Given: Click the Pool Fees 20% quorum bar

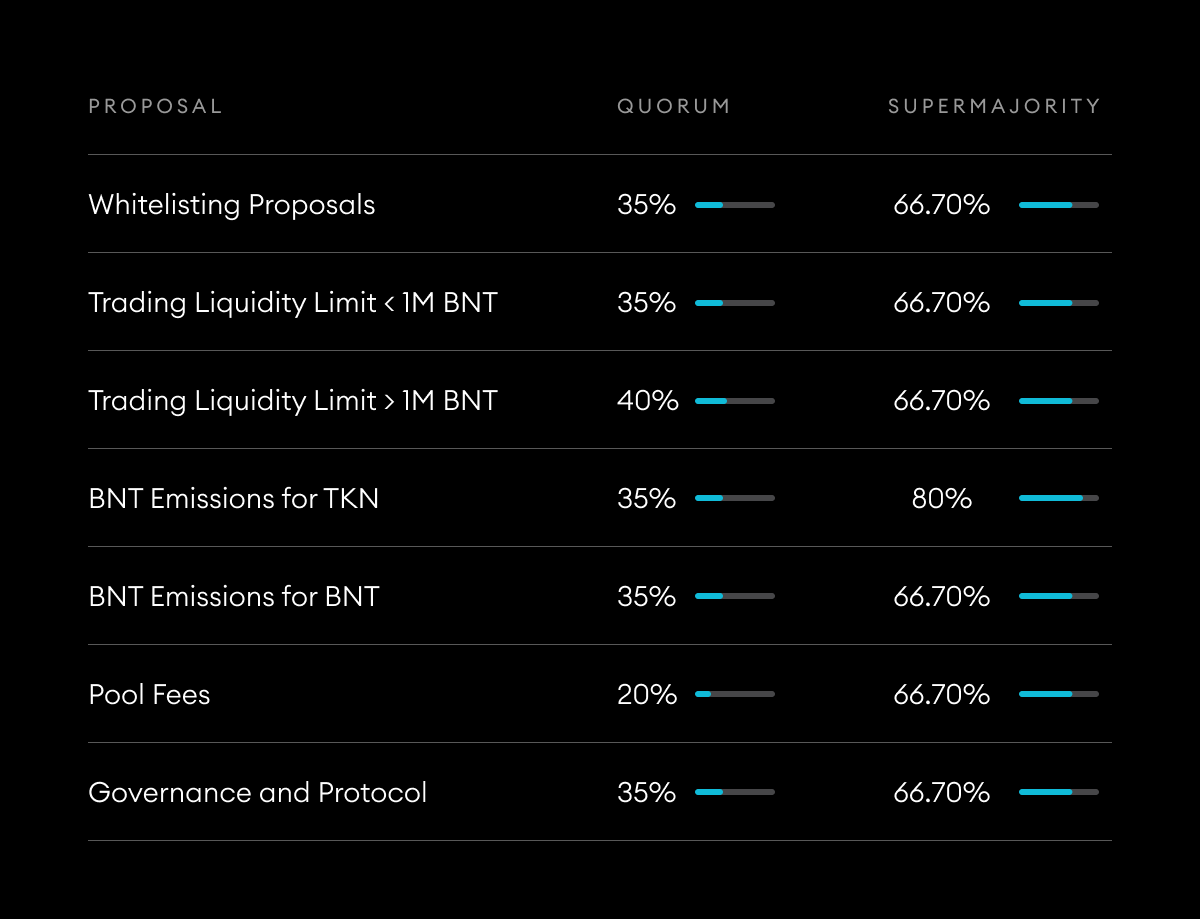Looking at the screenshot, I should tap(735, 694).
